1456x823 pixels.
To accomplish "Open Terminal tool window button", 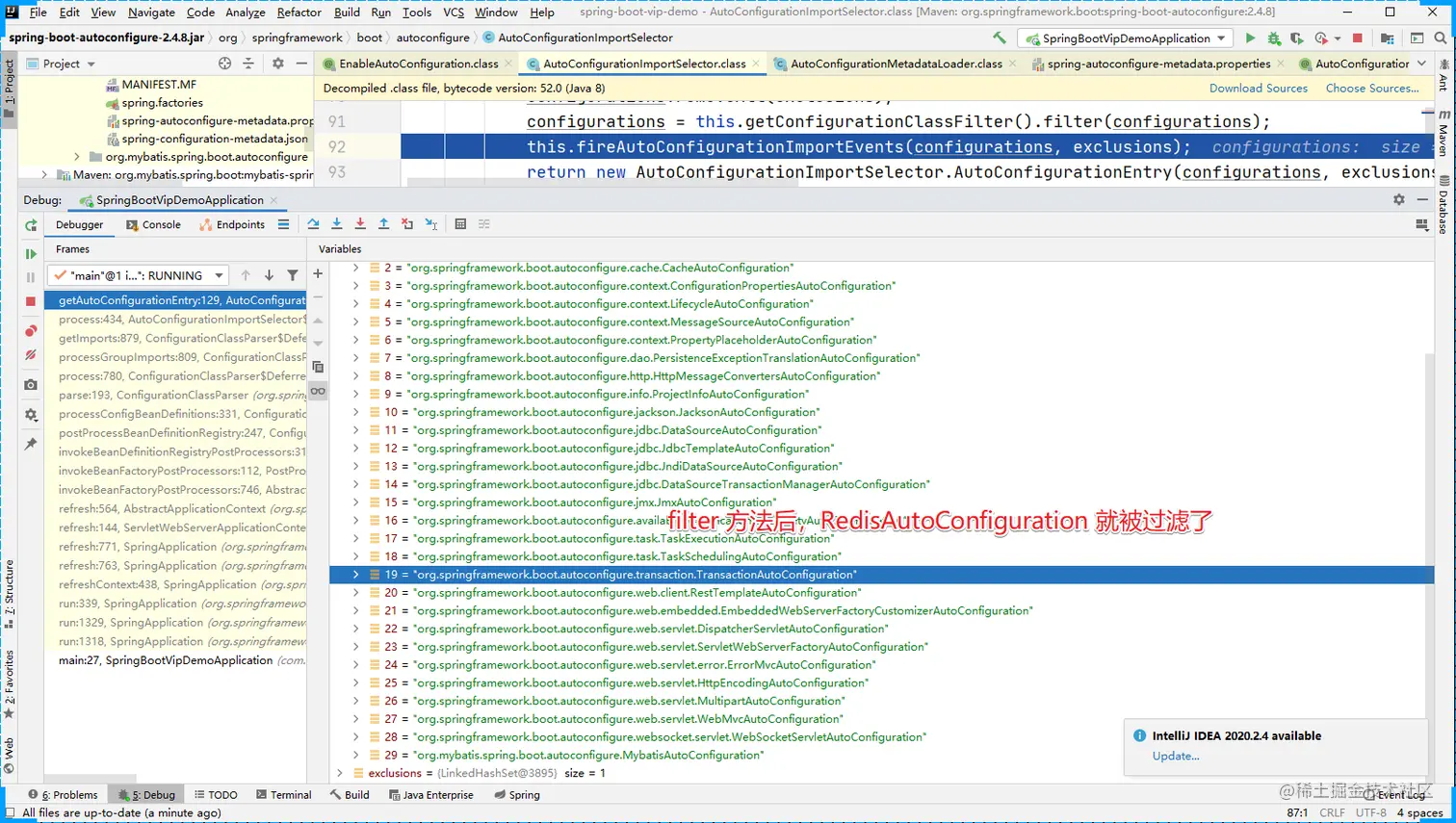I will pyautogui.click(x=284, y=795).
